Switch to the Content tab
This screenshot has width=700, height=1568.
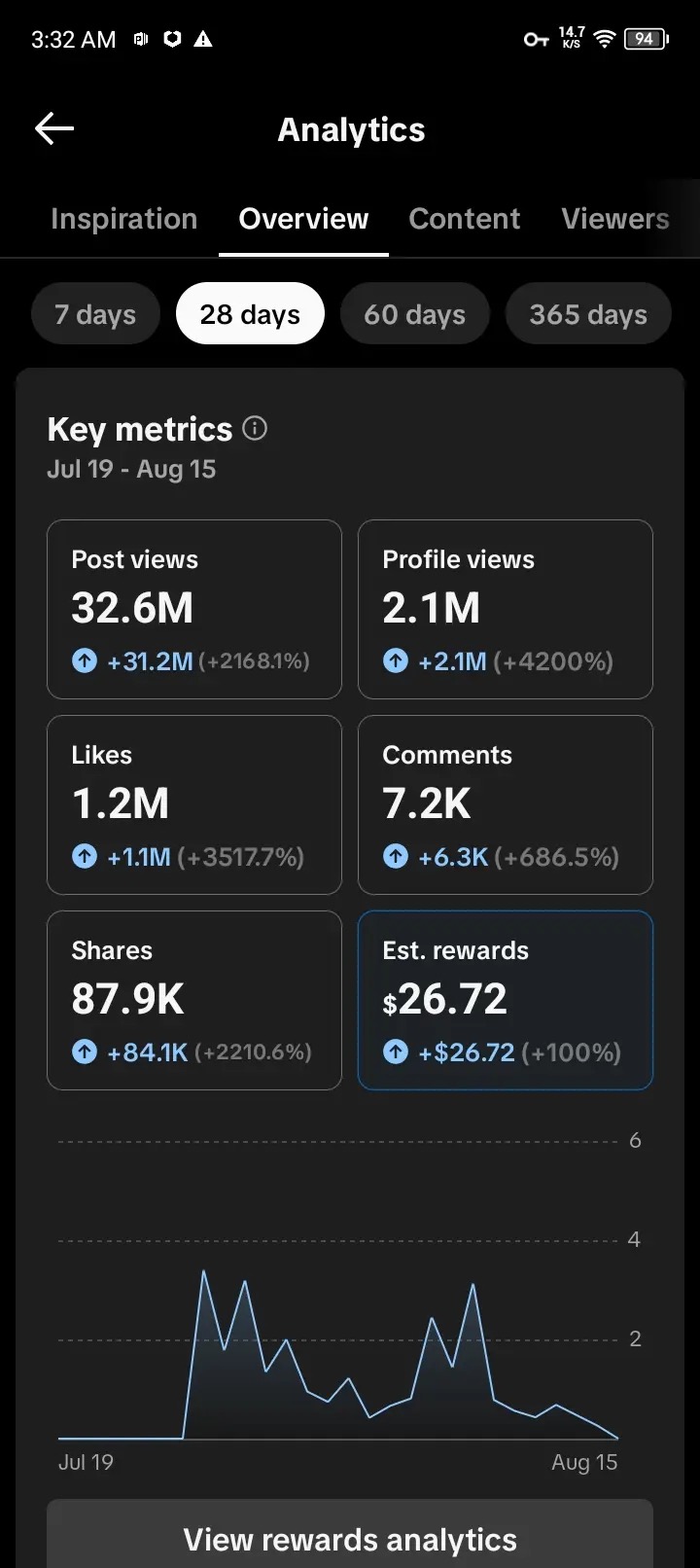[465, 219]
